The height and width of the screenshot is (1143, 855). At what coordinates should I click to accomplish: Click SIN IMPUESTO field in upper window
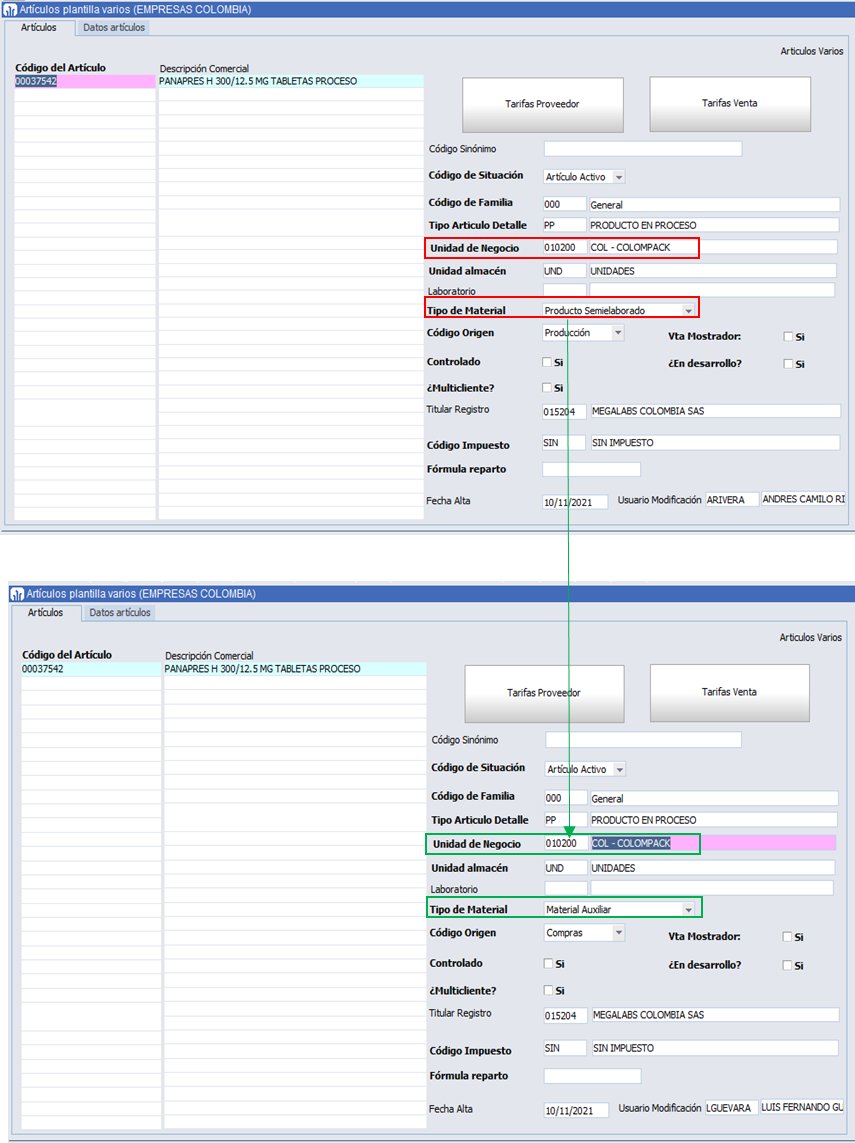[715, 443]
